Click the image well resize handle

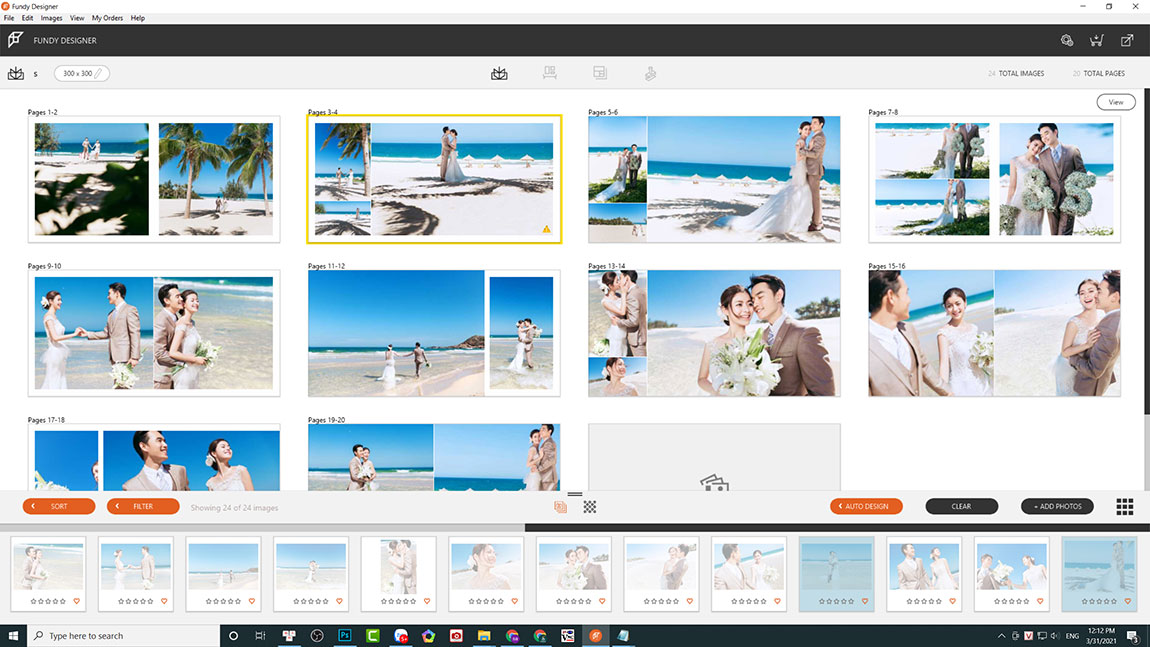coord(575,494)
